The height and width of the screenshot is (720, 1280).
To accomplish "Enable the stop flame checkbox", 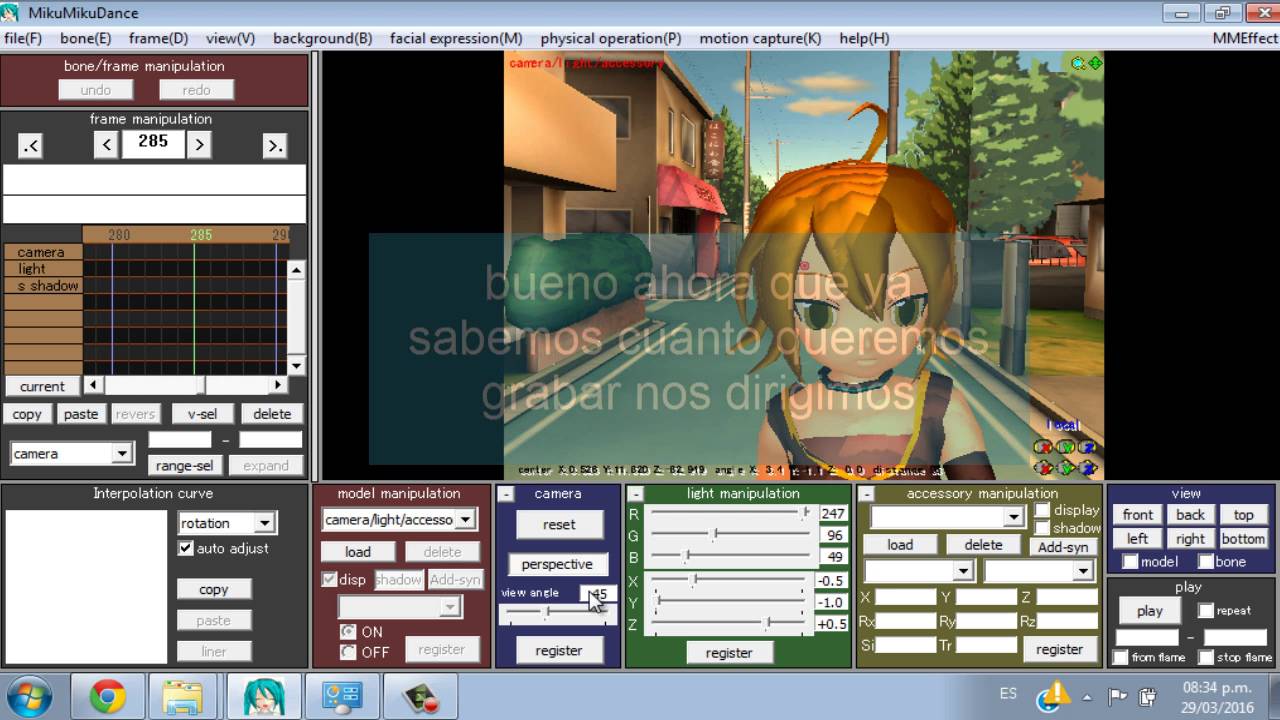I will [1206, 657].
